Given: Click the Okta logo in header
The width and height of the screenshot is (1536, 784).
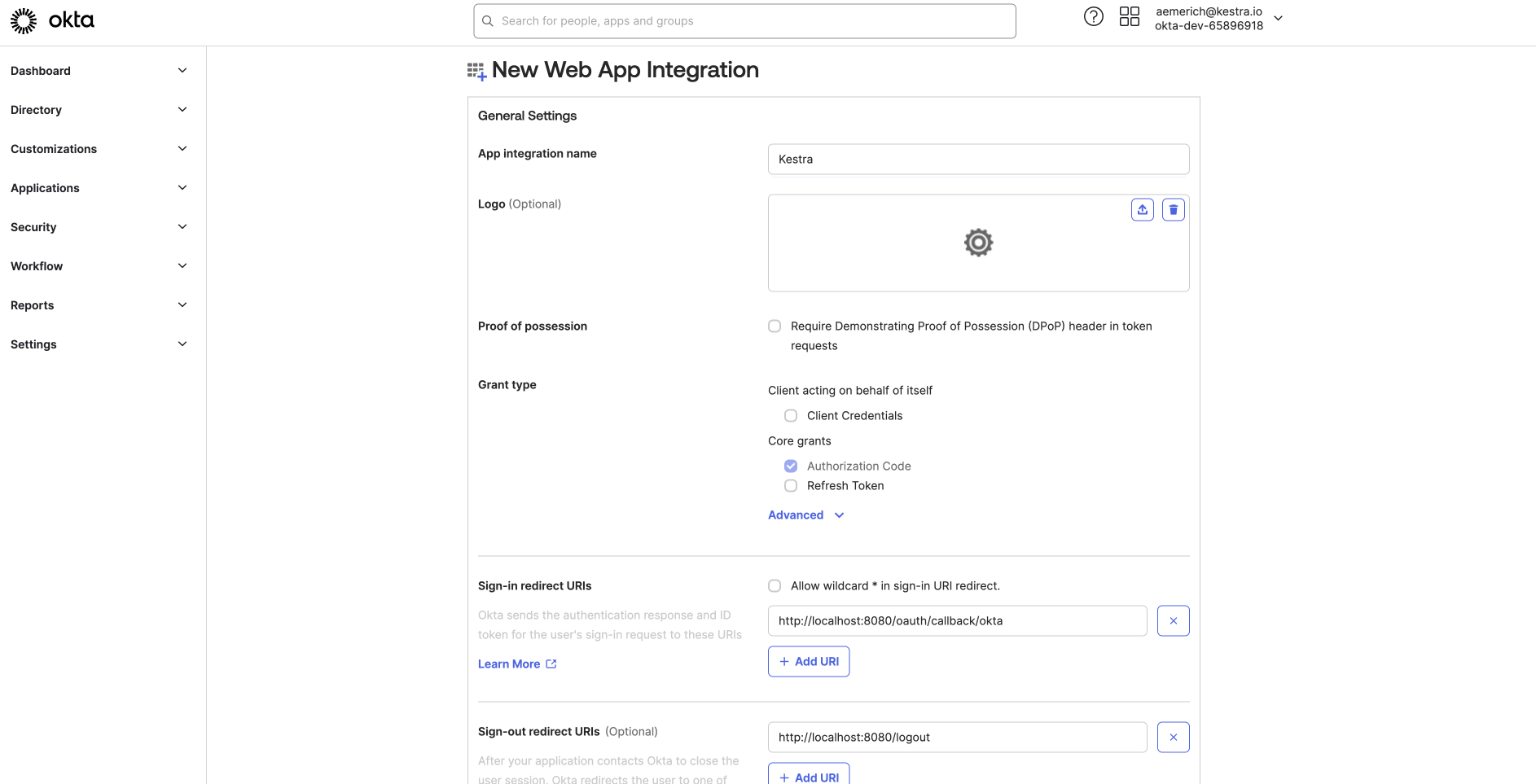Looking at the screenshot, I should coord(52,20).
